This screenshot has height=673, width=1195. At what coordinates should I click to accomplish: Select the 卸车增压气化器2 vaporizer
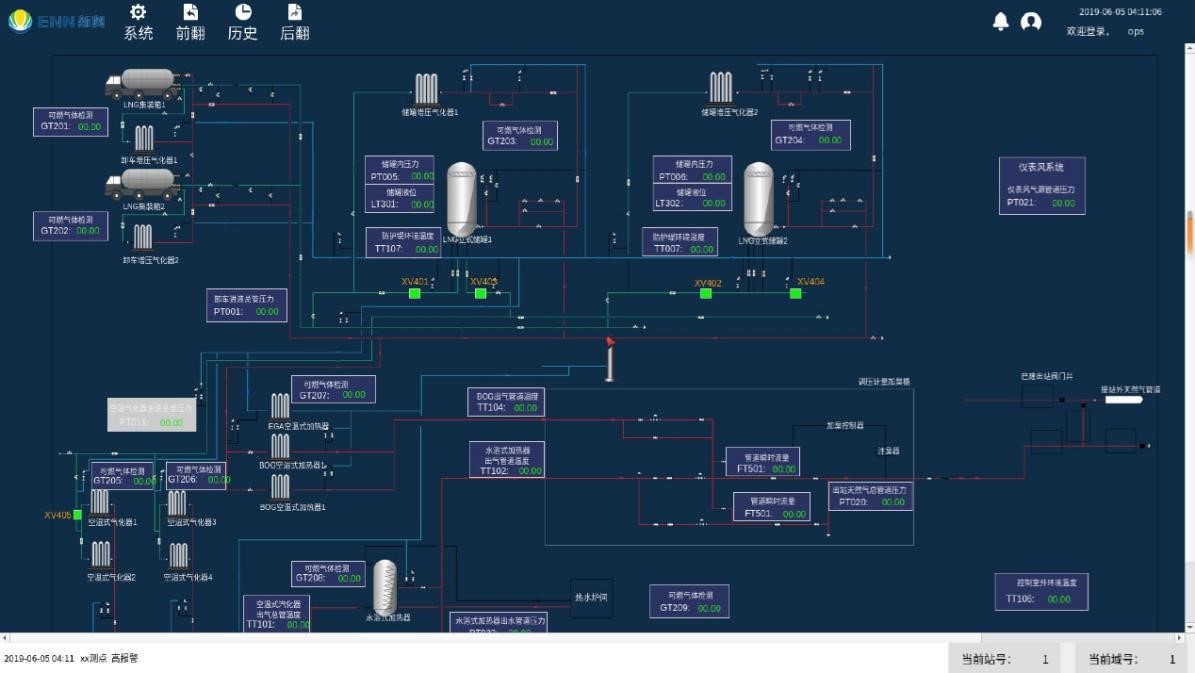pos(143,237)
